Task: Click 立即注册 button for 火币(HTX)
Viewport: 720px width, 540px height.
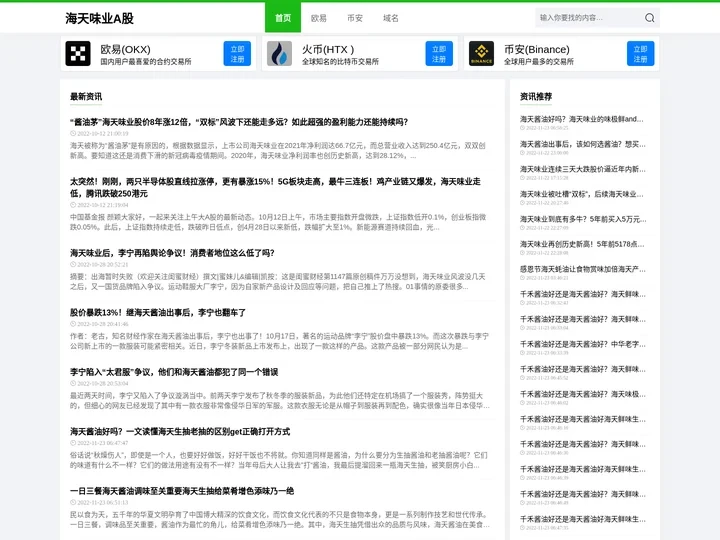Action: coord(439,54)
